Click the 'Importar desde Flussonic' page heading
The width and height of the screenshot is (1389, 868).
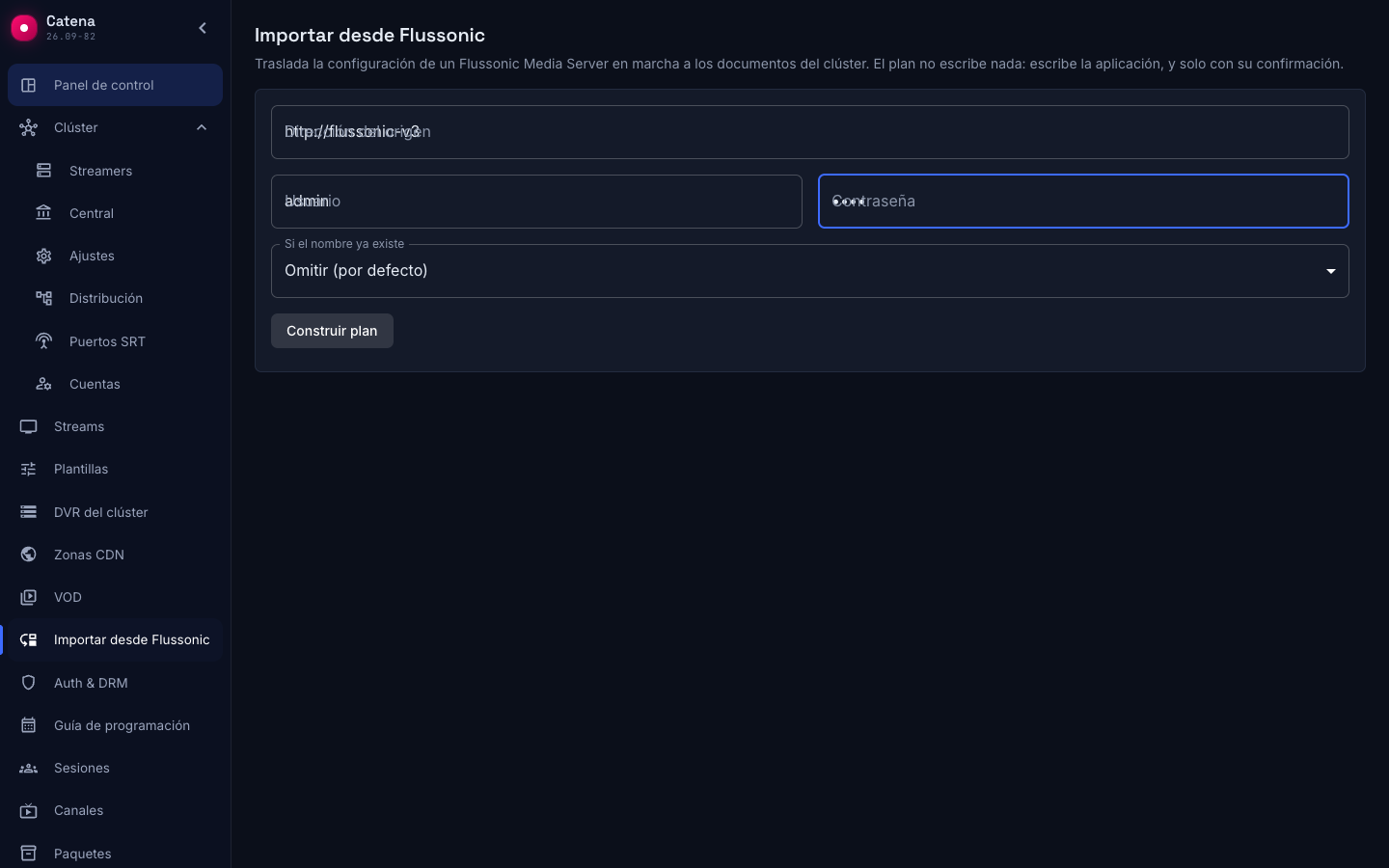369,35
